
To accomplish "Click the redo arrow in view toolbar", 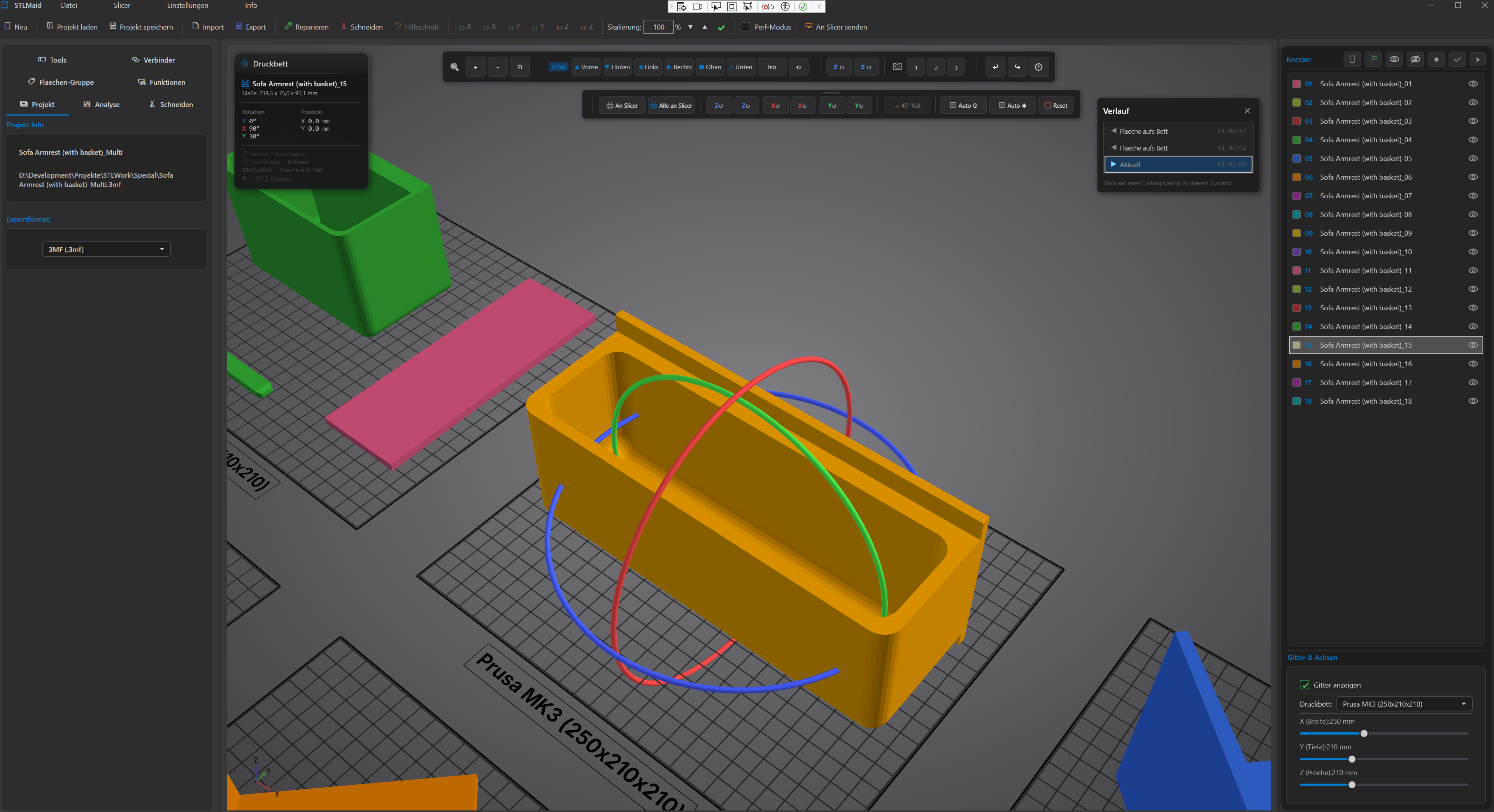I will [x=1017, y=67].
